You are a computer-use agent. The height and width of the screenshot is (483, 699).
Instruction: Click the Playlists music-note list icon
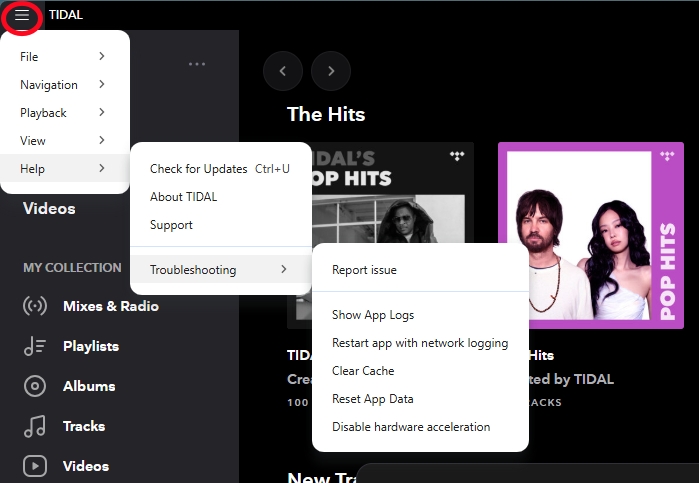tap(35, 346)
